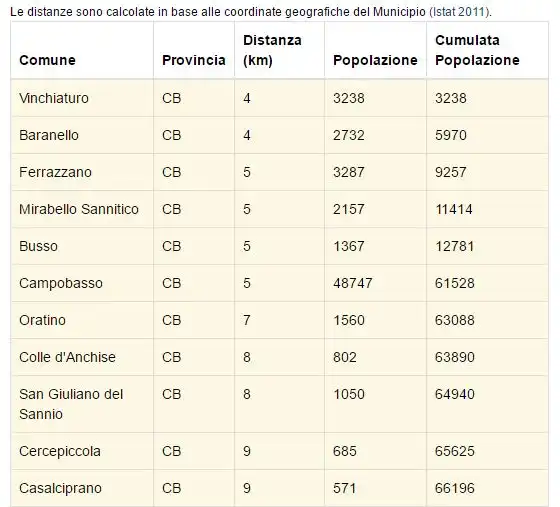Click the Busso comune name
Image resolution: width=560 pixels, height=507 pixels.
click(38, 246)
